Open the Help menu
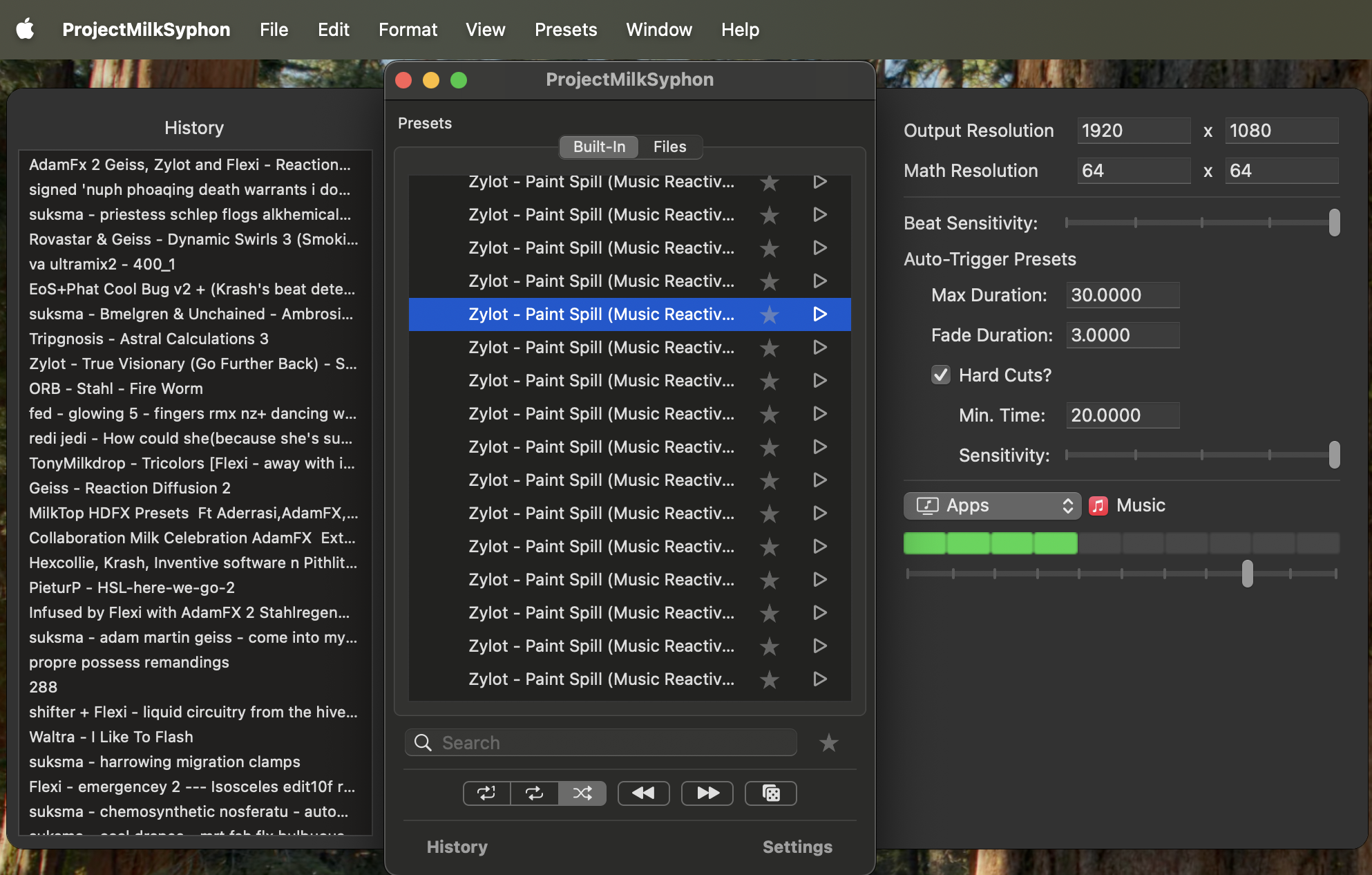1372x875 pixels. click(x=740, y=30)
